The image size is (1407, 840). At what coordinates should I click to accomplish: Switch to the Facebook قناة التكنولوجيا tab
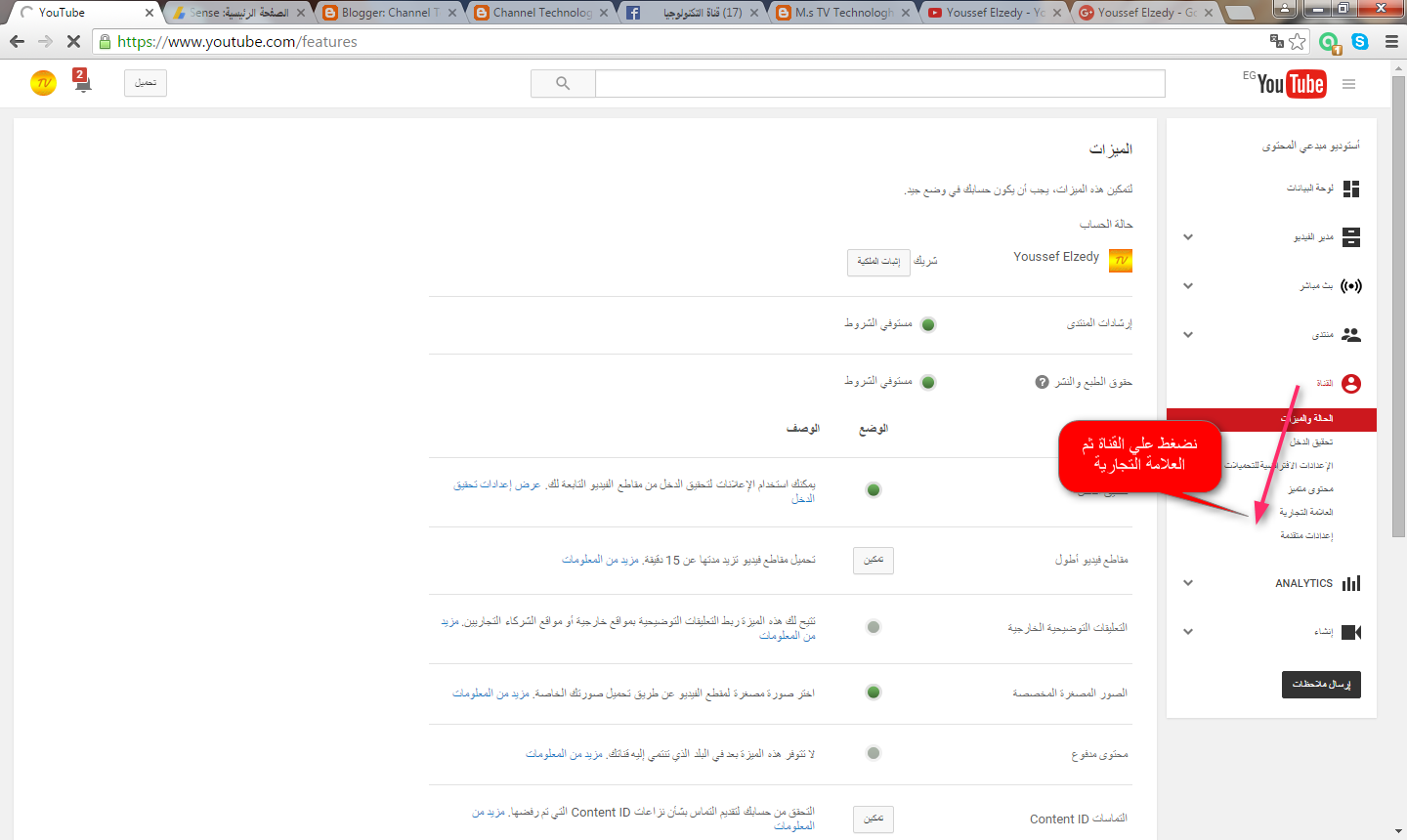pyautogui.click(x=692, y=13)
